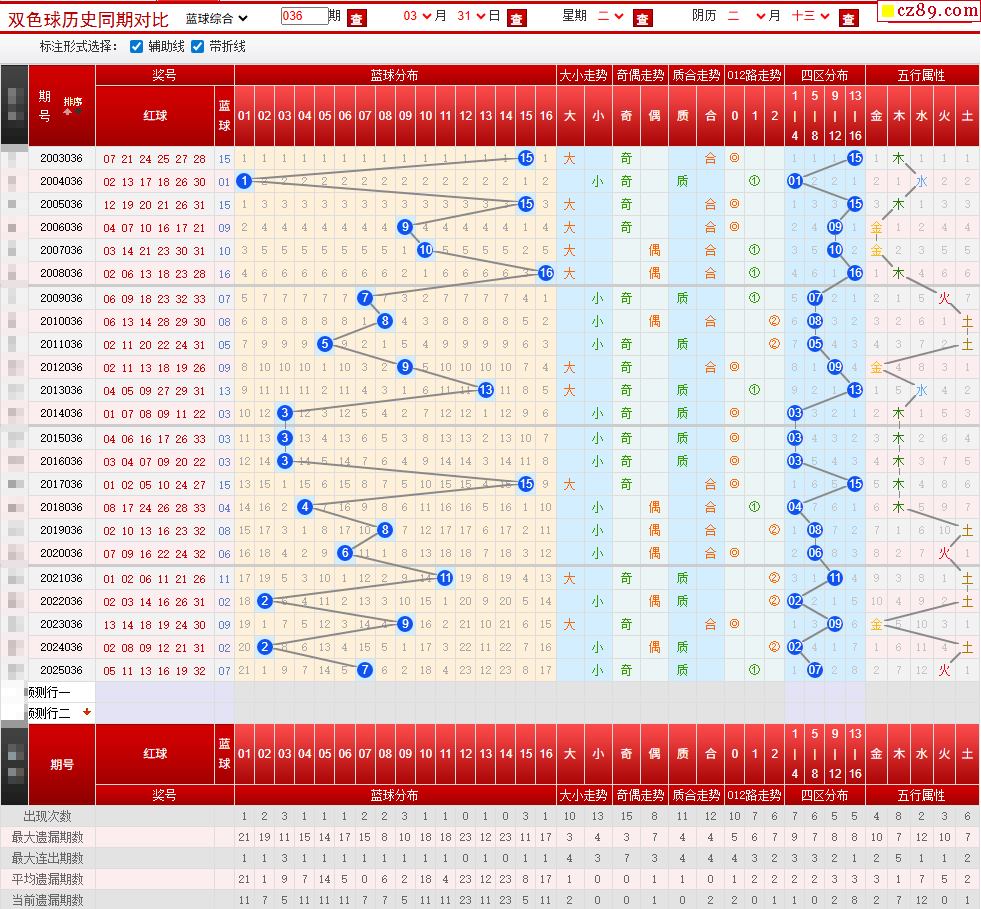Click blue ball 16 in the 2008036 row
The width and height of the screenshot is (981, 909).
[546, 273]
